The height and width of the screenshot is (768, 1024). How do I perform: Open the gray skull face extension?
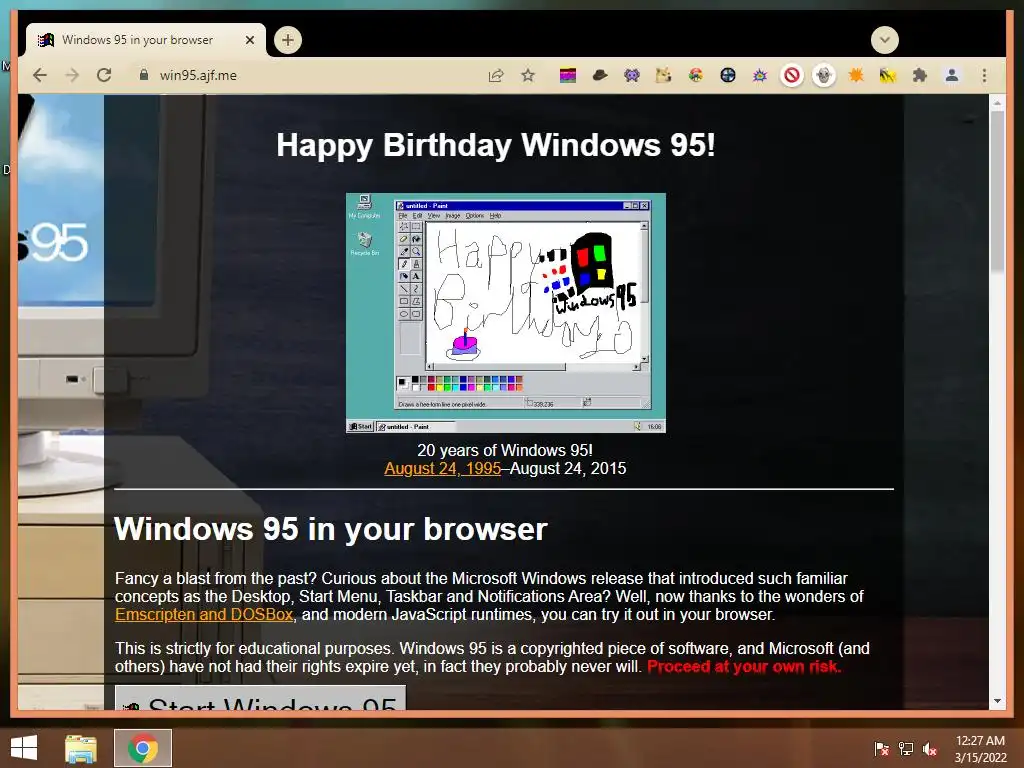click(x=824, y=76)
